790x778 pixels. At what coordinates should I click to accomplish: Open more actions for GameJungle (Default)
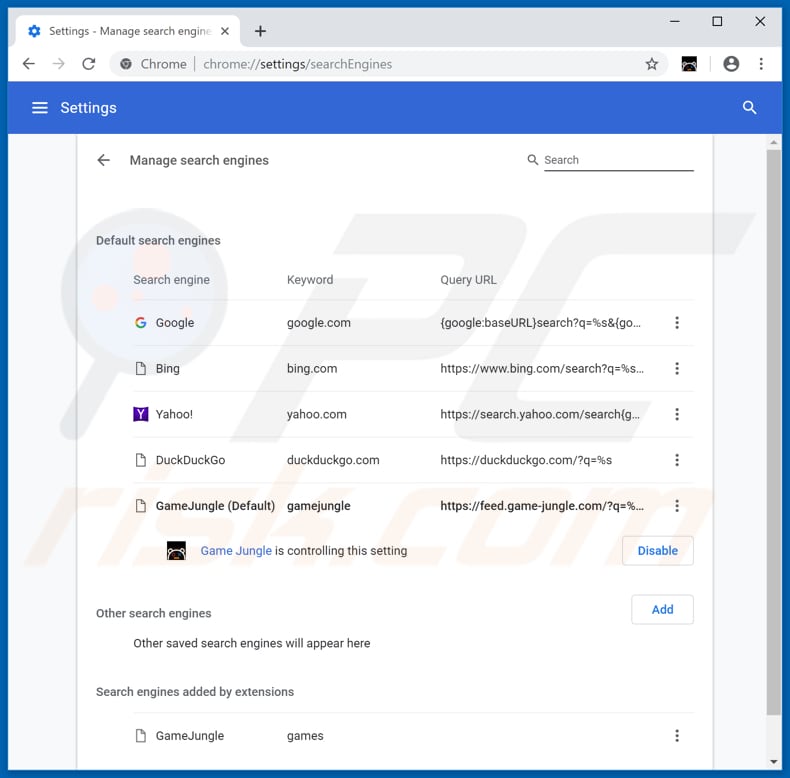(x=677, y=506)
